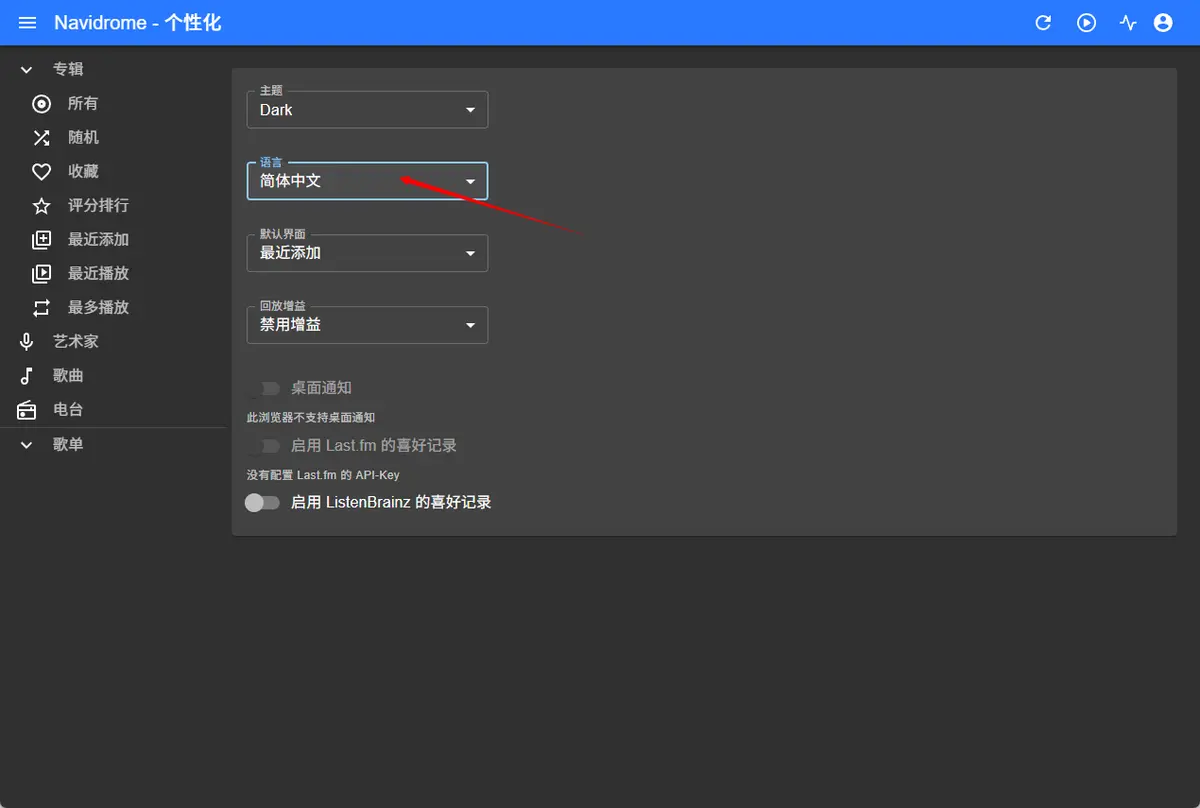Click the 没有配置 Last.fm 的 API-Key note
Image resolution: width=1200 pixels, height=808 pixels.
[323, 475]
